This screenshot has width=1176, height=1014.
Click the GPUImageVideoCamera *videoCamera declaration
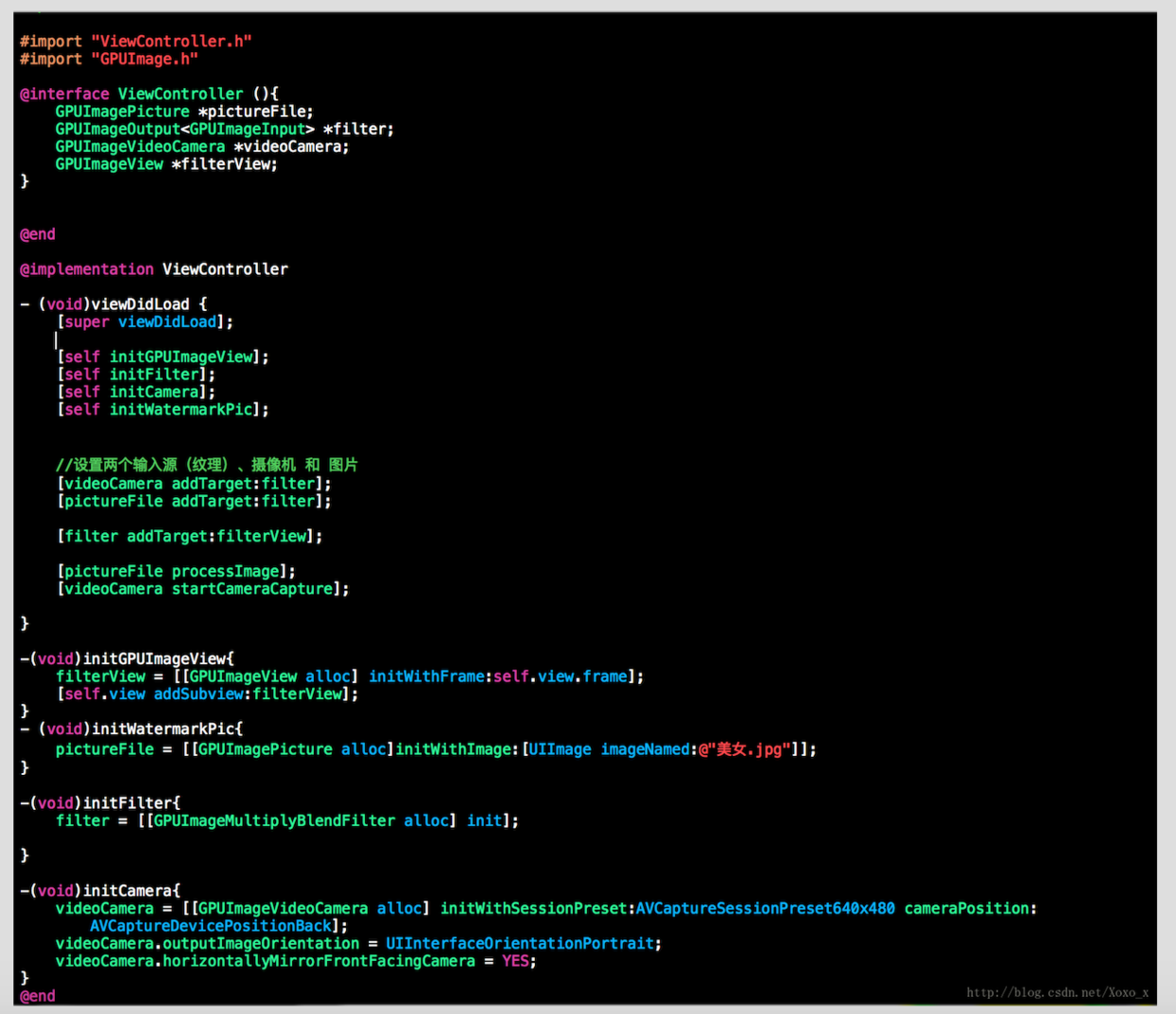coord(202,147)
